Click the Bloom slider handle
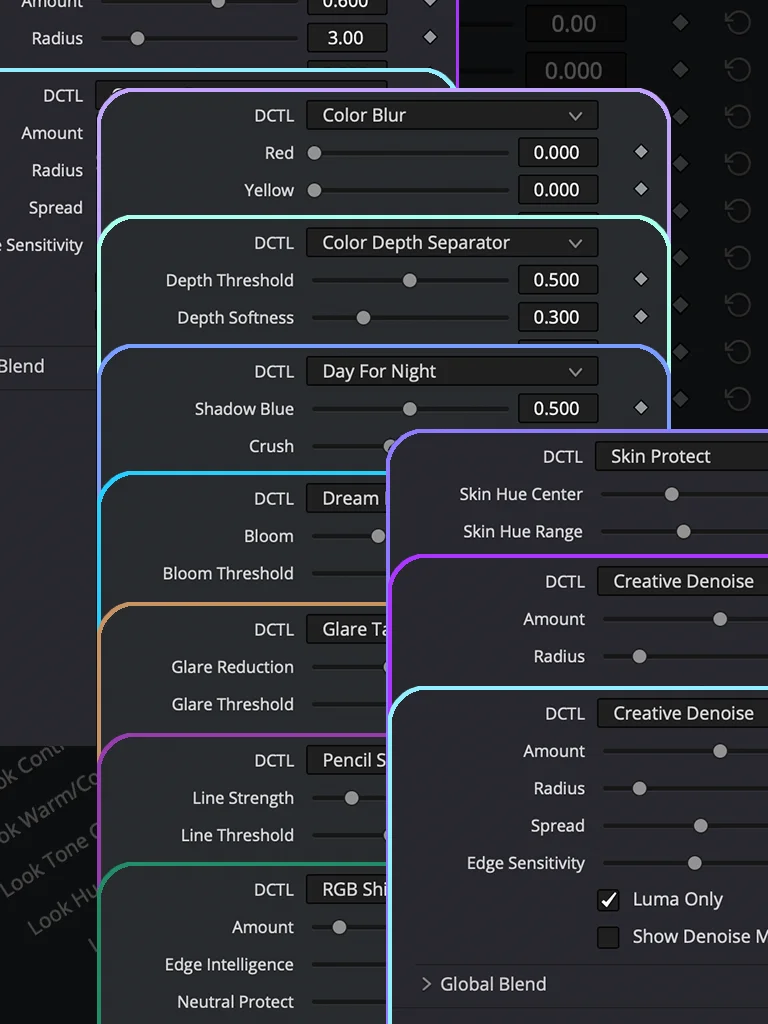Viewport: 768px width, 1024px height. pyautogui.click(x=378, y=536)
